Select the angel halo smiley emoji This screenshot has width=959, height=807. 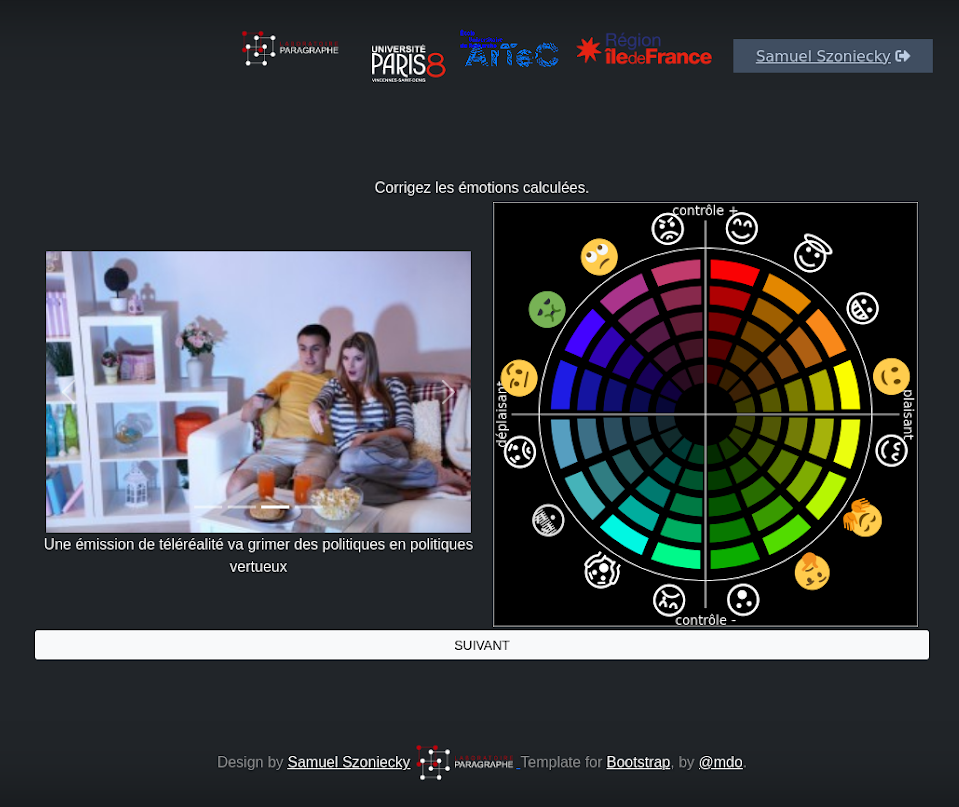[x=813, y=253]
